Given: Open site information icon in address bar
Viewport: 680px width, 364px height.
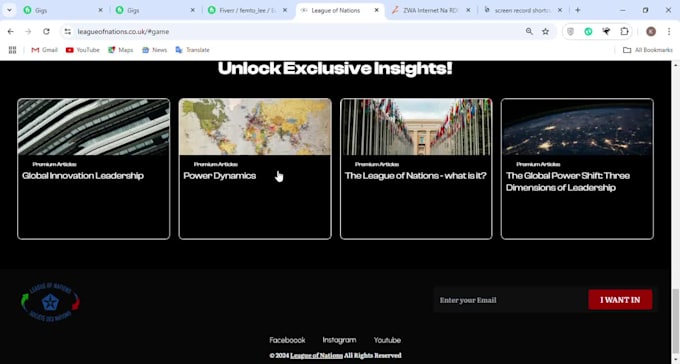Looking at the screenshot, I should 67,31.
